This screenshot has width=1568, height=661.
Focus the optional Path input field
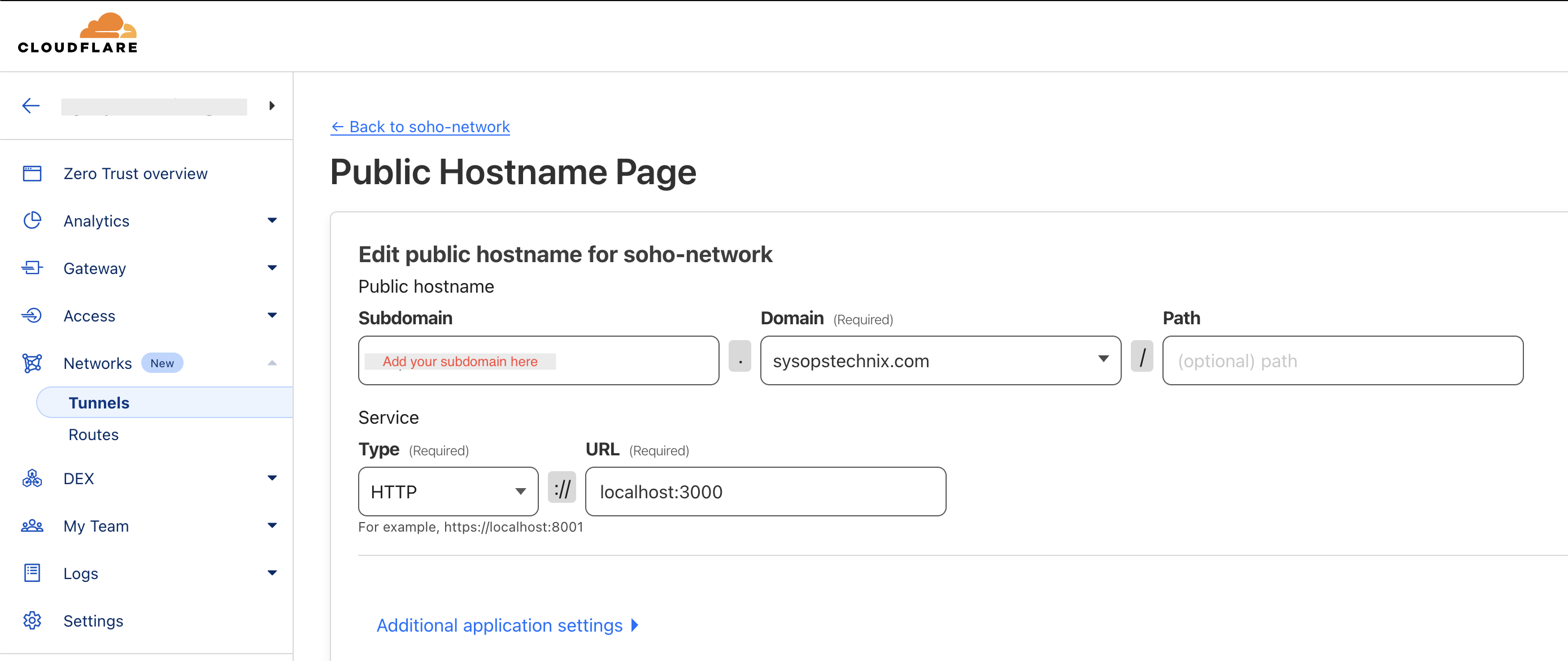pos(1342,360)
